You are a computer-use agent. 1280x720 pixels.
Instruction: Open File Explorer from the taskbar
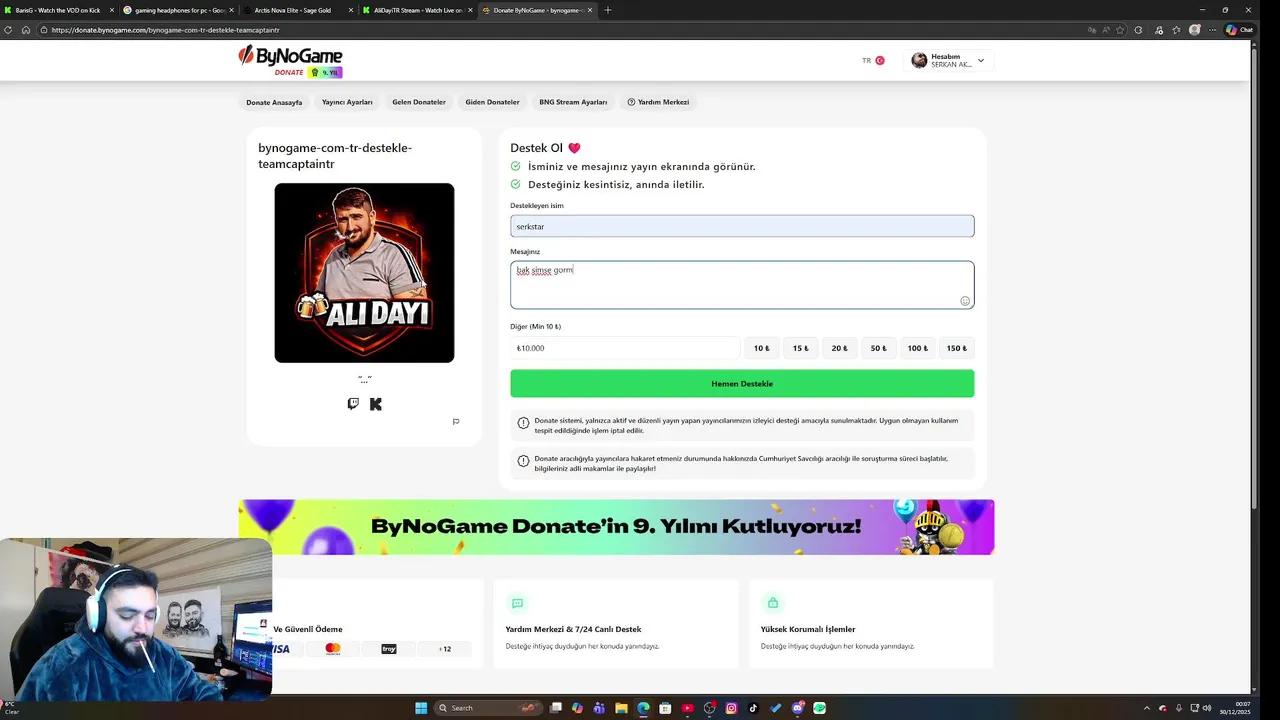tap(621, 708)
